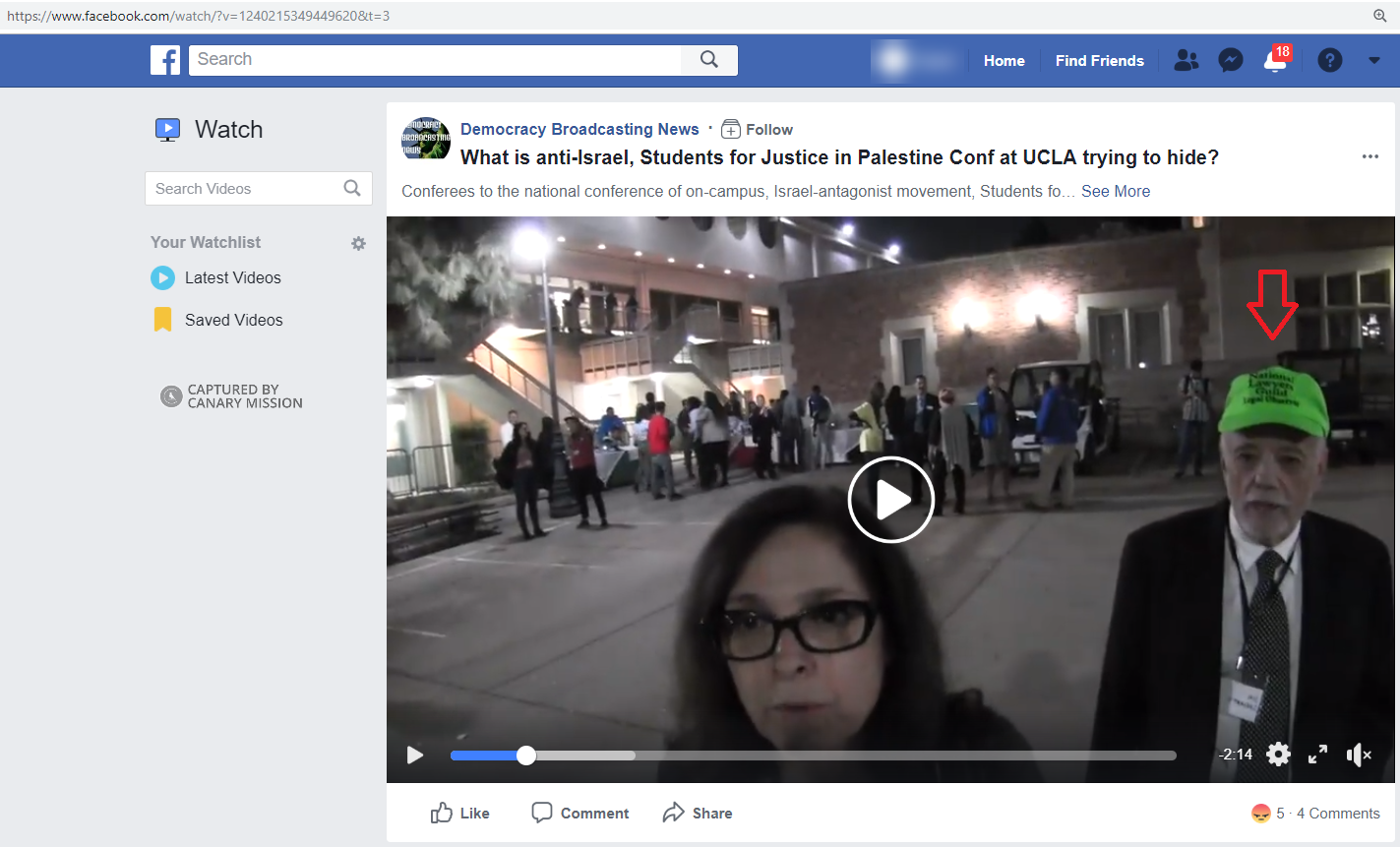Click the Facebook search field
Screen dimensions: 1400x847
click(435, 60)
